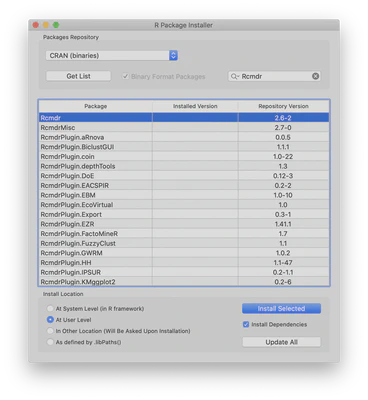Screen dimensions: 368x400
Task: Select RcmdrPlugin.BiclustGUI in the list
Action: pyautogui.click(x=184, y=147)
